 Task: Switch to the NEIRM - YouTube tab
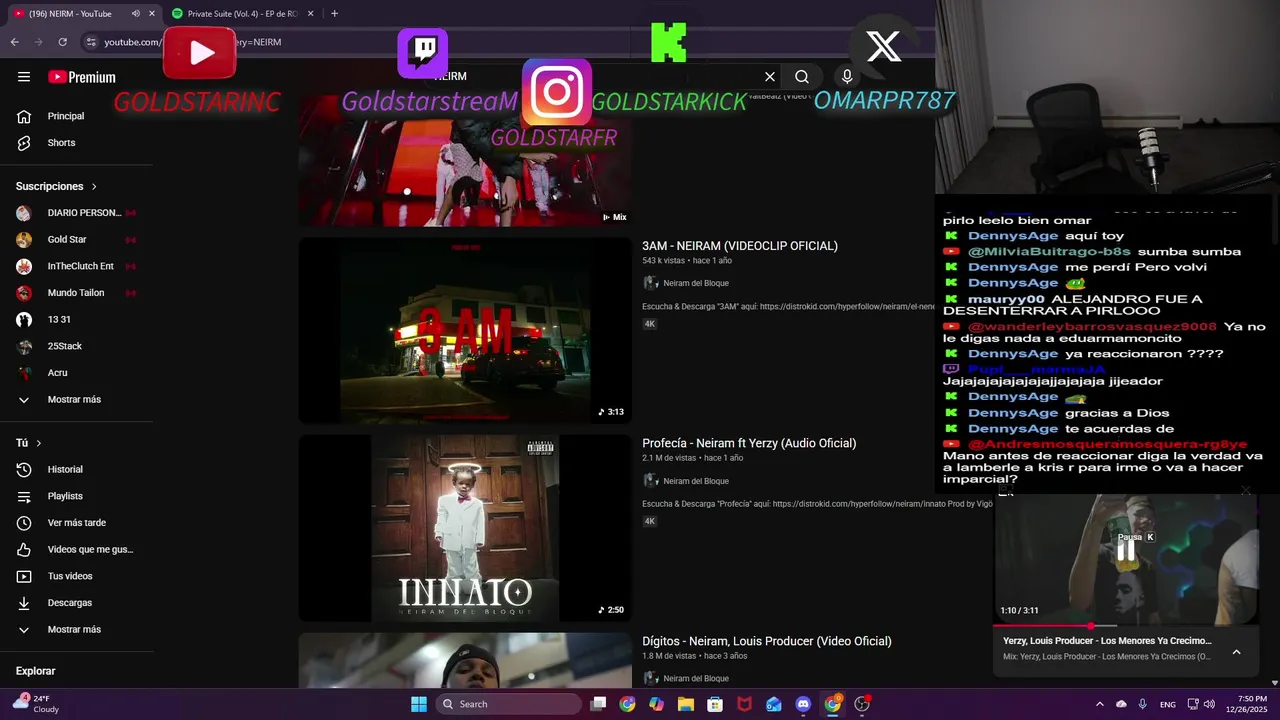tap(83, 14)
